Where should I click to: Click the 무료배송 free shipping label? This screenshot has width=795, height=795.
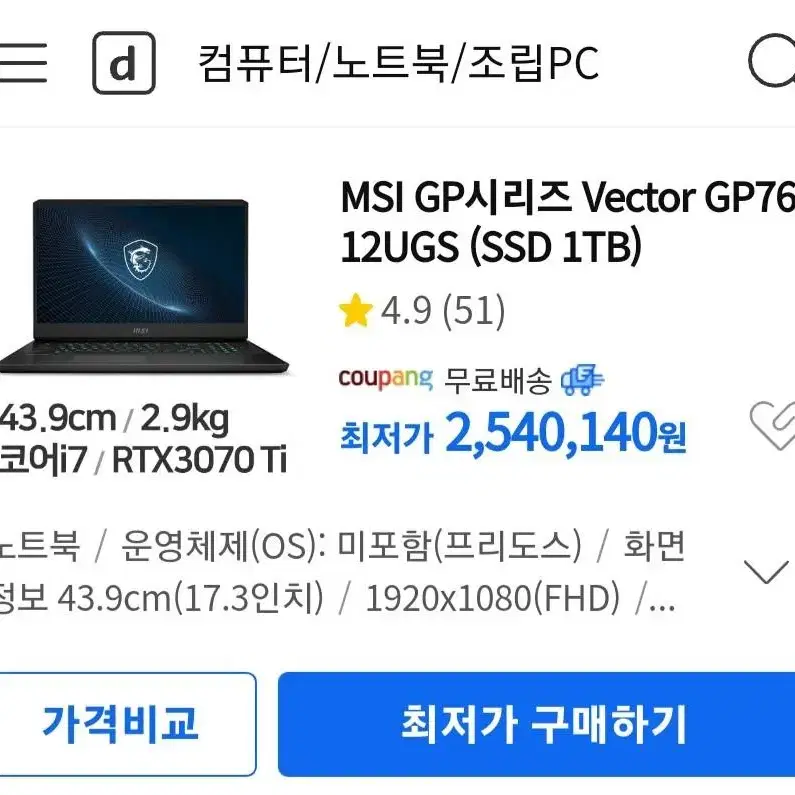[497, 381]
